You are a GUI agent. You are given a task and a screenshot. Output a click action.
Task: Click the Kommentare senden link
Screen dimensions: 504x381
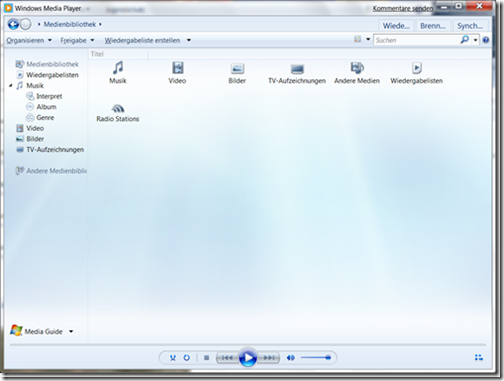[x=403, y=8]
